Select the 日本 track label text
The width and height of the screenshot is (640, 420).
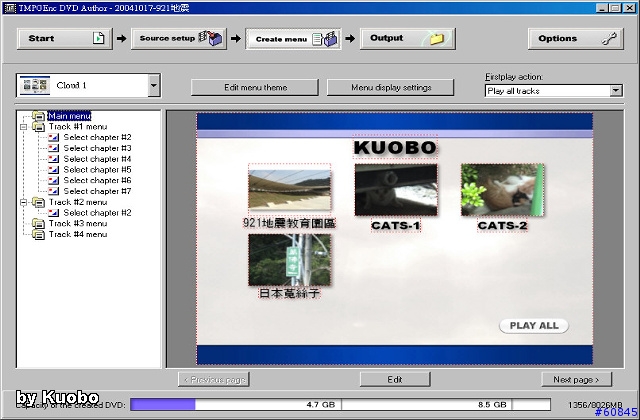click(x=289, y=293)
